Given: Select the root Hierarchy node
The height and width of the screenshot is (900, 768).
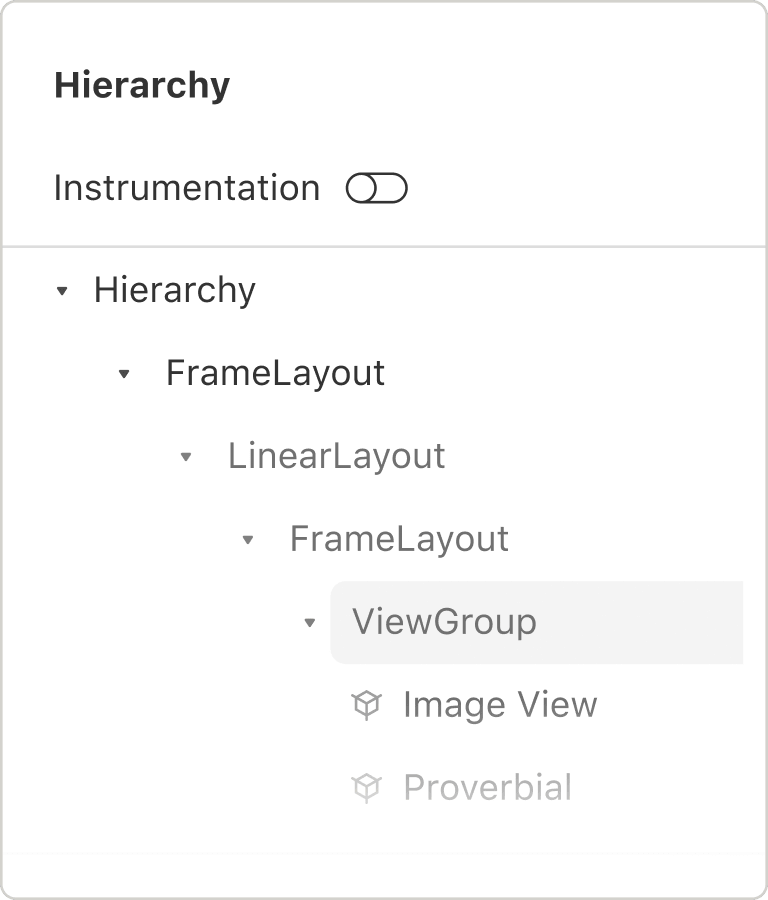Looking at the screenshot, I should (174, 290).
